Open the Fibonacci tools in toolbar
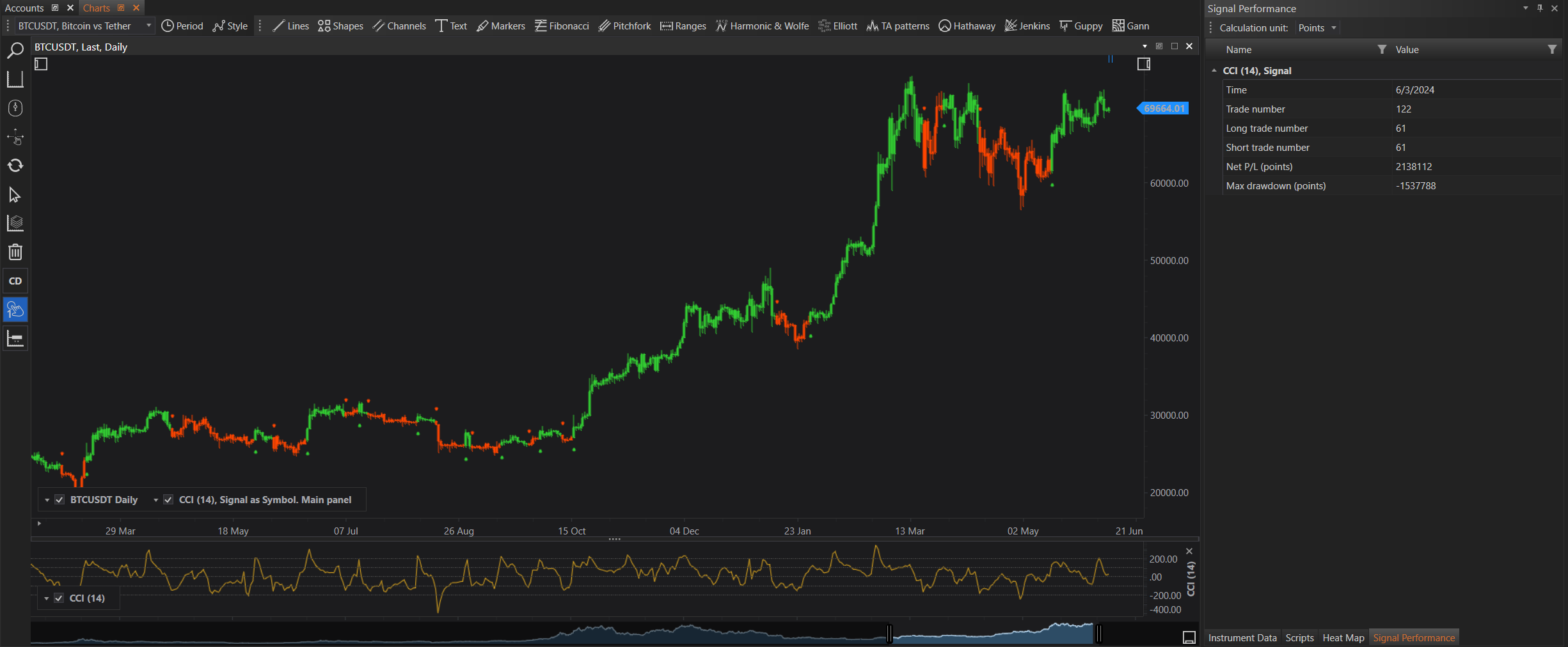The width and height of the screenshot is (1568, 647). coord(562,26)
